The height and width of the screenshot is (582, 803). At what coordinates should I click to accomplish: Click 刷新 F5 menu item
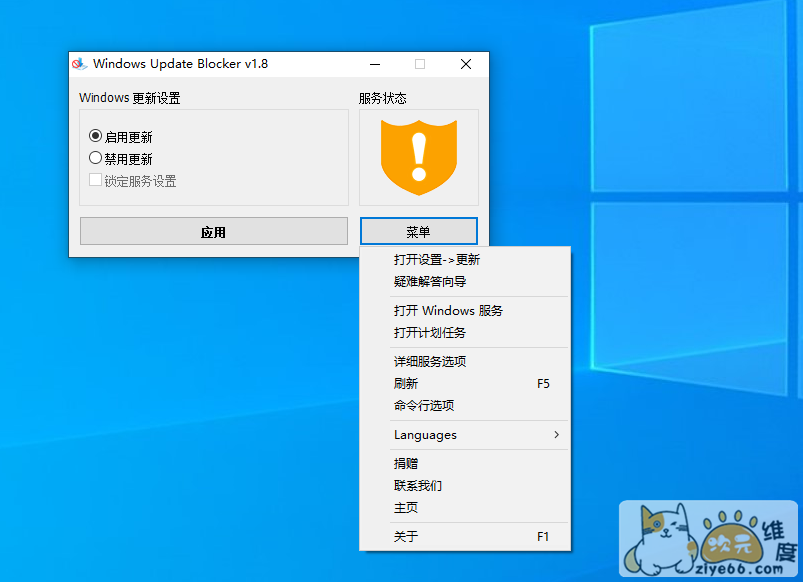[465, 384]
